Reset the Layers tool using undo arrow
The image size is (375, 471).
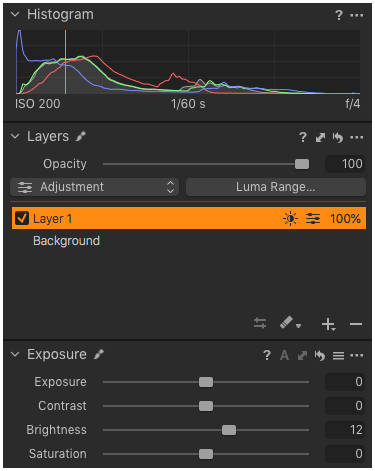coord(338,137)
